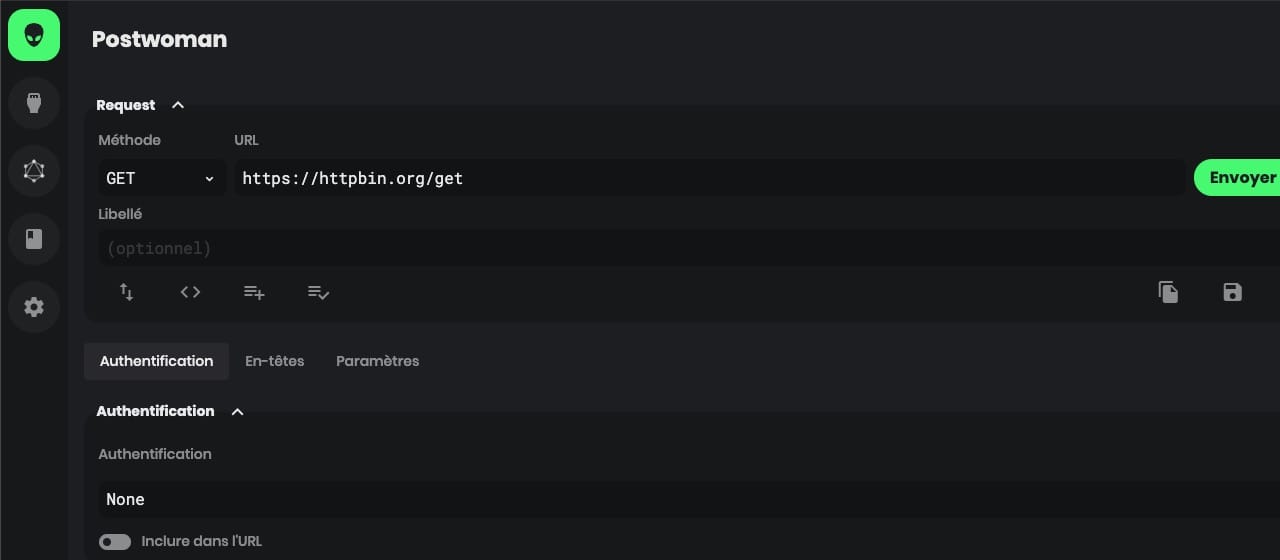
Task: Click the copy request icon
Action: coord(1168,292)
